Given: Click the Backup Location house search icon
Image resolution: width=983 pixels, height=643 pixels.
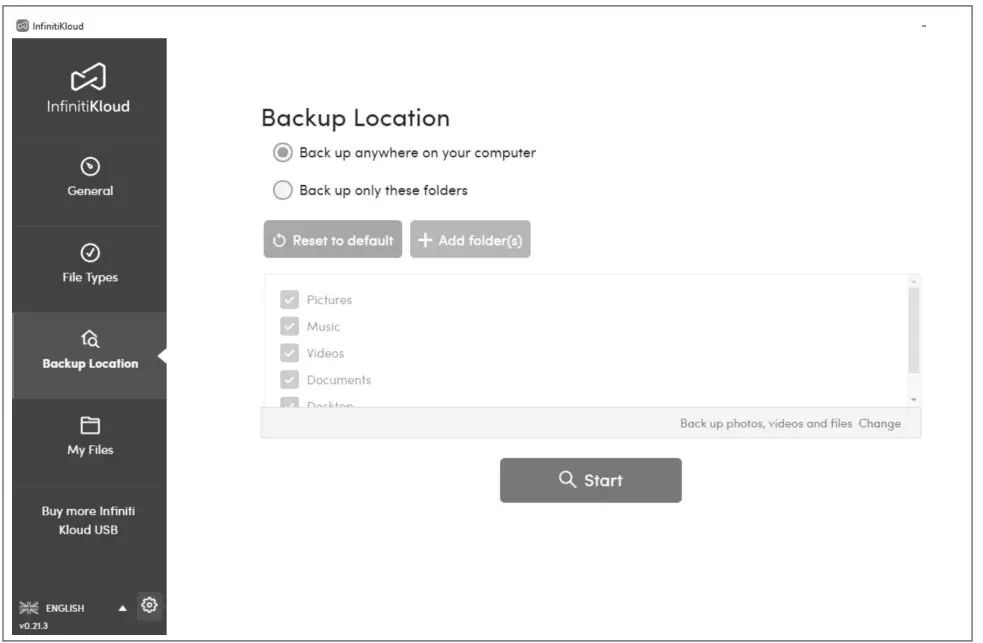Looking at the screenshot, I should click(90, 339).
